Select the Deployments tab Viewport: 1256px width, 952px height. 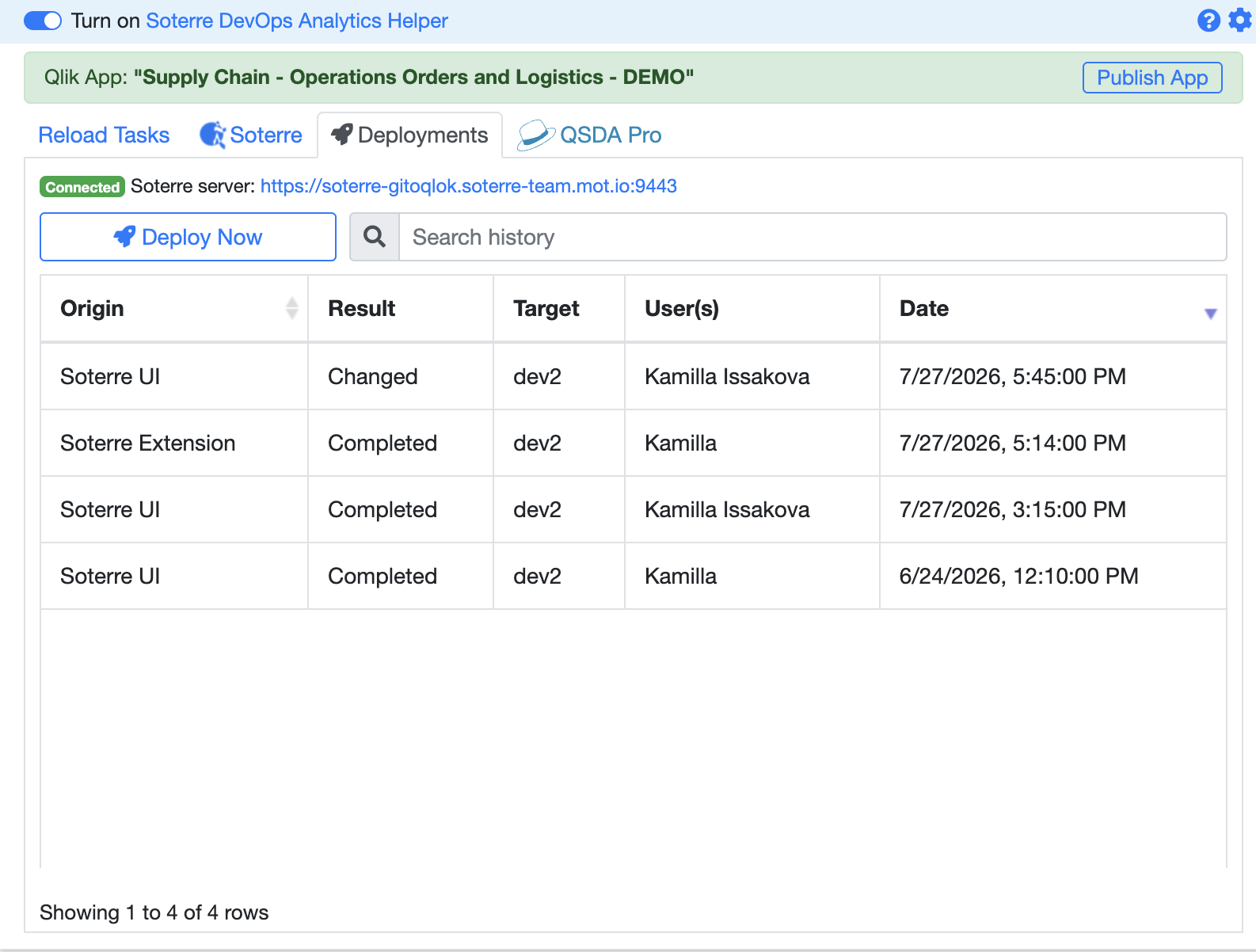pyautogui.click(x=409, y=135)
